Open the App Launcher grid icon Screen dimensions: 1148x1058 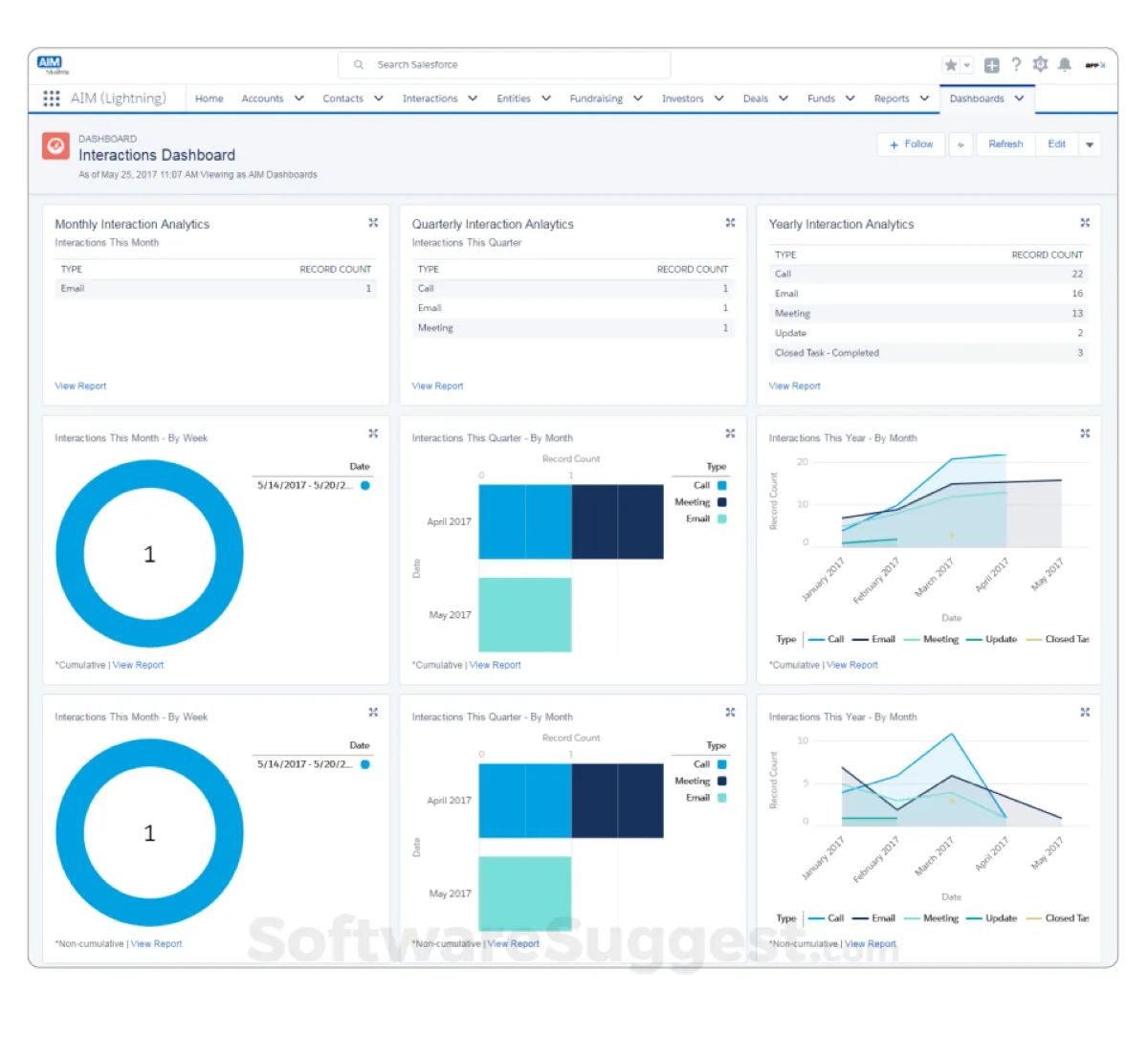pyautogui.click(x=52, y=99)
